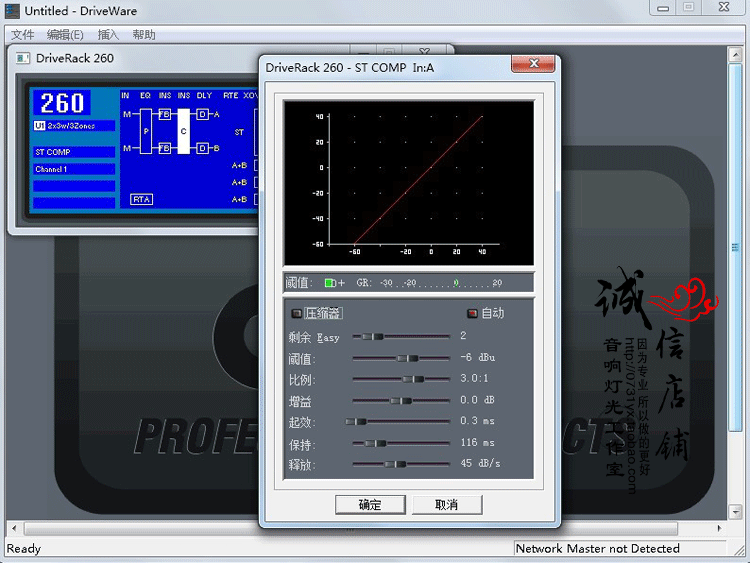Toggle the 自动 auto mode button
This screenshot has width=750, height=563.
pos(472,313)
